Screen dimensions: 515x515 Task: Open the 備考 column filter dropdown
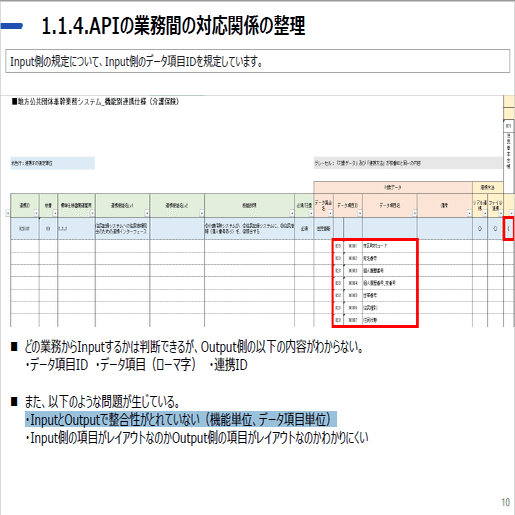pos(469,213)
